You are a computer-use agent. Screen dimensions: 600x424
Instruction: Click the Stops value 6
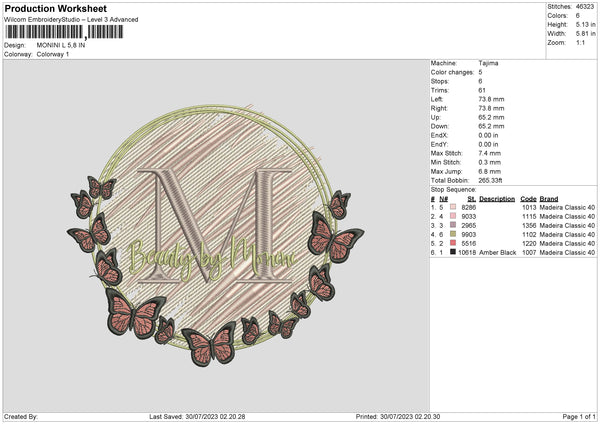[480, 81]
